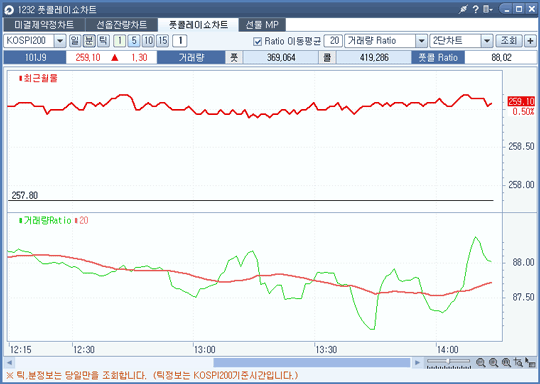Open help via the question mark icon
Viewport: 540px width, 384px height.
tap(476, 9)
